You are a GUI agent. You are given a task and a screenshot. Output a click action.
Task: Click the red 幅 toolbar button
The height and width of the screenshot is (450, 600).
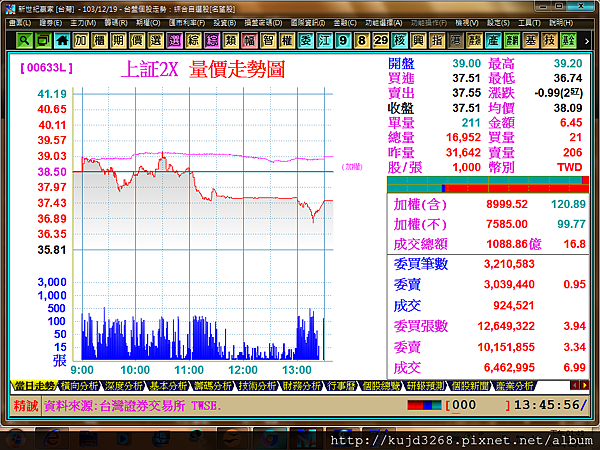tap(249, 40)
